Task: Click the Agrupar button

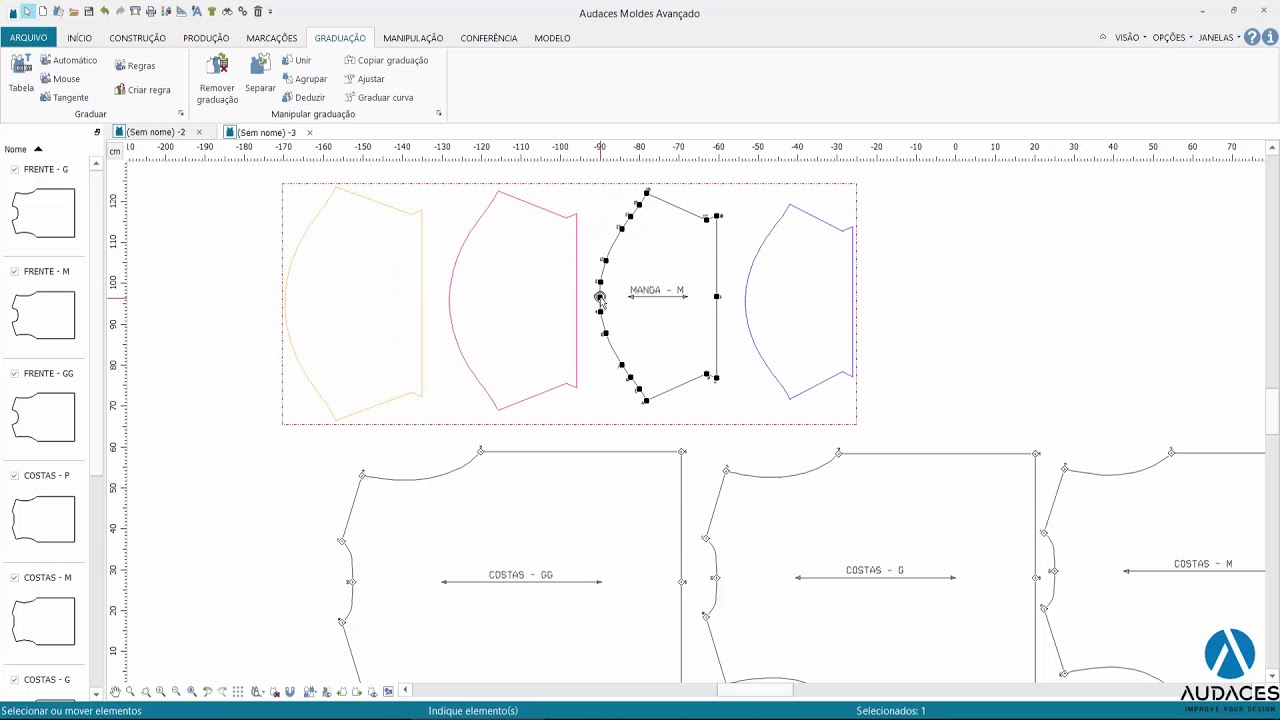Action: [x=305, y=79]
